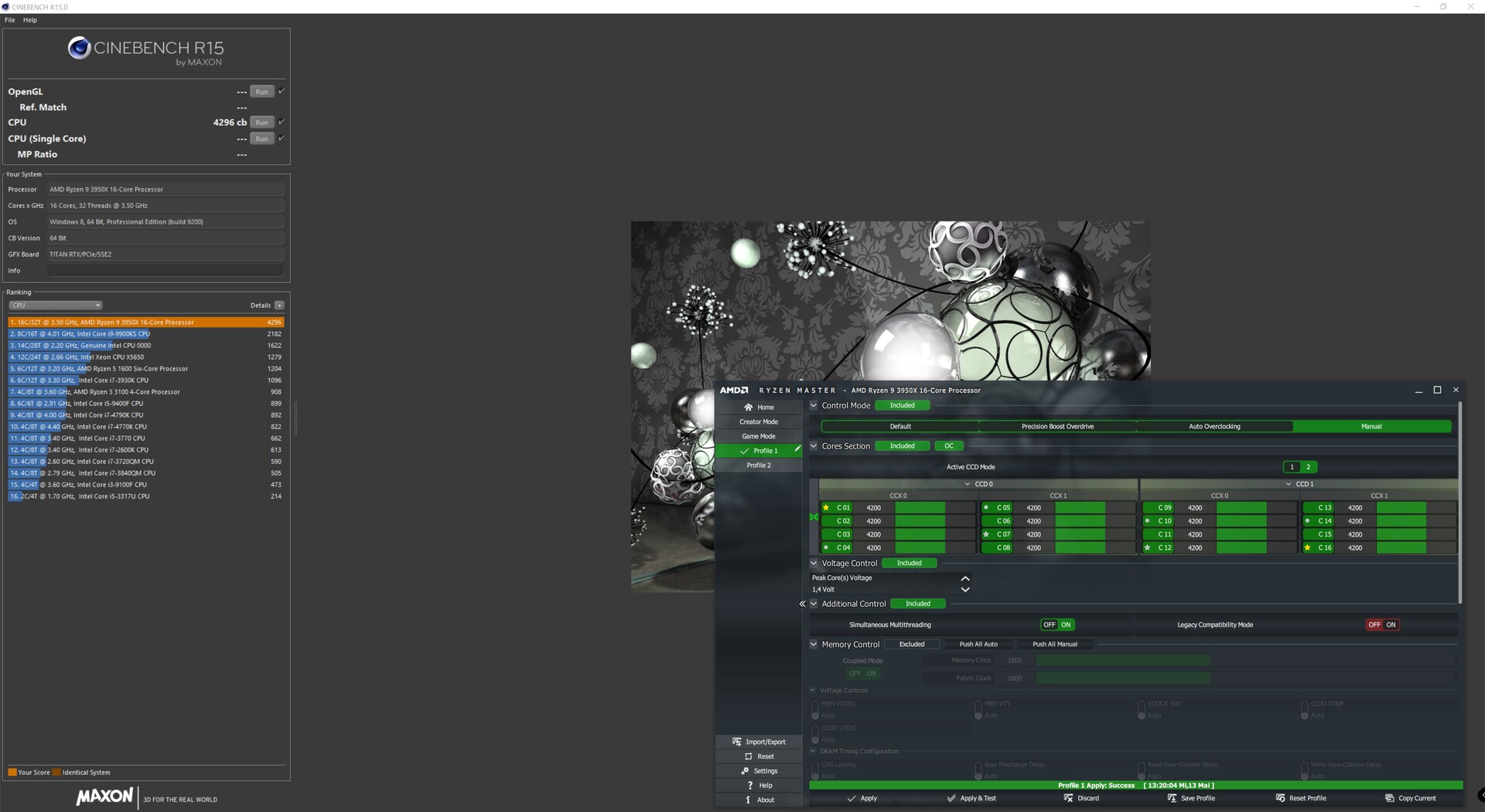The width and height of the screenshot is (1485, 812).
Task: Open the Help menu in Cinebench
Action: tap(30, 20)
